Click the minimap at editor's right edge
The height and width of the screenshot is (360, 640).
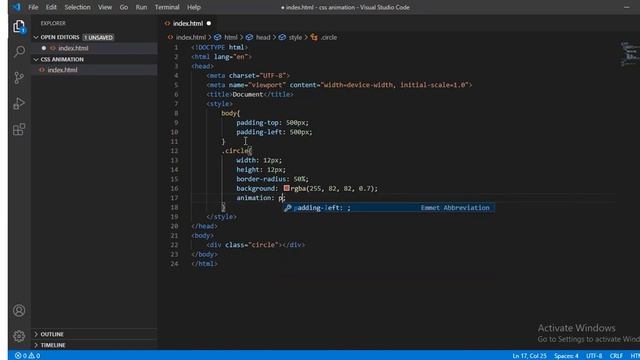click(x=630, y=54)
